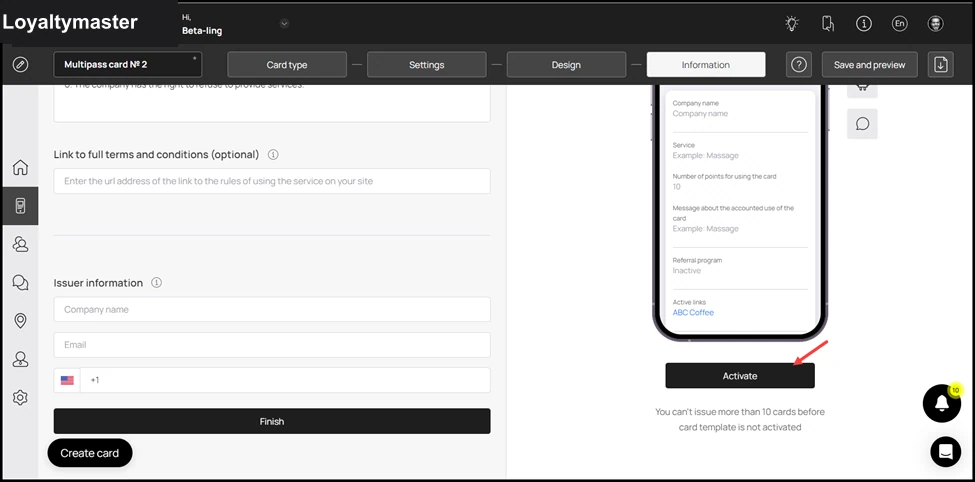The image size is (975, 482).
Task: Click the Save and preview button
Action: coord(869,65)
